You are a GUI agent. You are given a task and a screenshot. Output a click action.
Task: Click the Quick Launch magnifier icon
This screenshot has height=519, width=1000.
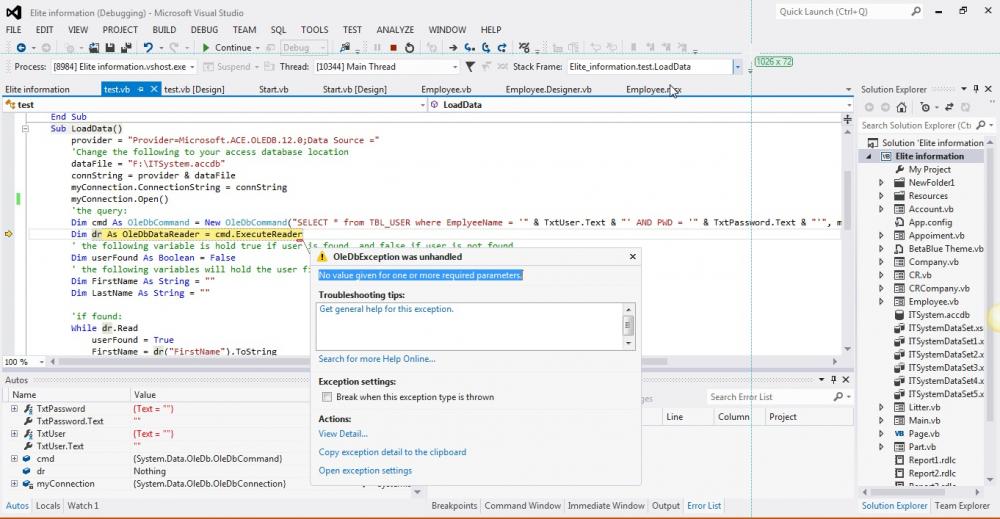coord(916,11)
